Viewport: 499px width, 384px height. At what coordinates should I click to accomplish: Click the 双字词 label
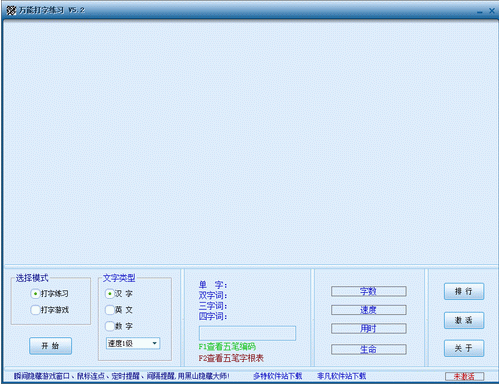(x=213, y=295)
